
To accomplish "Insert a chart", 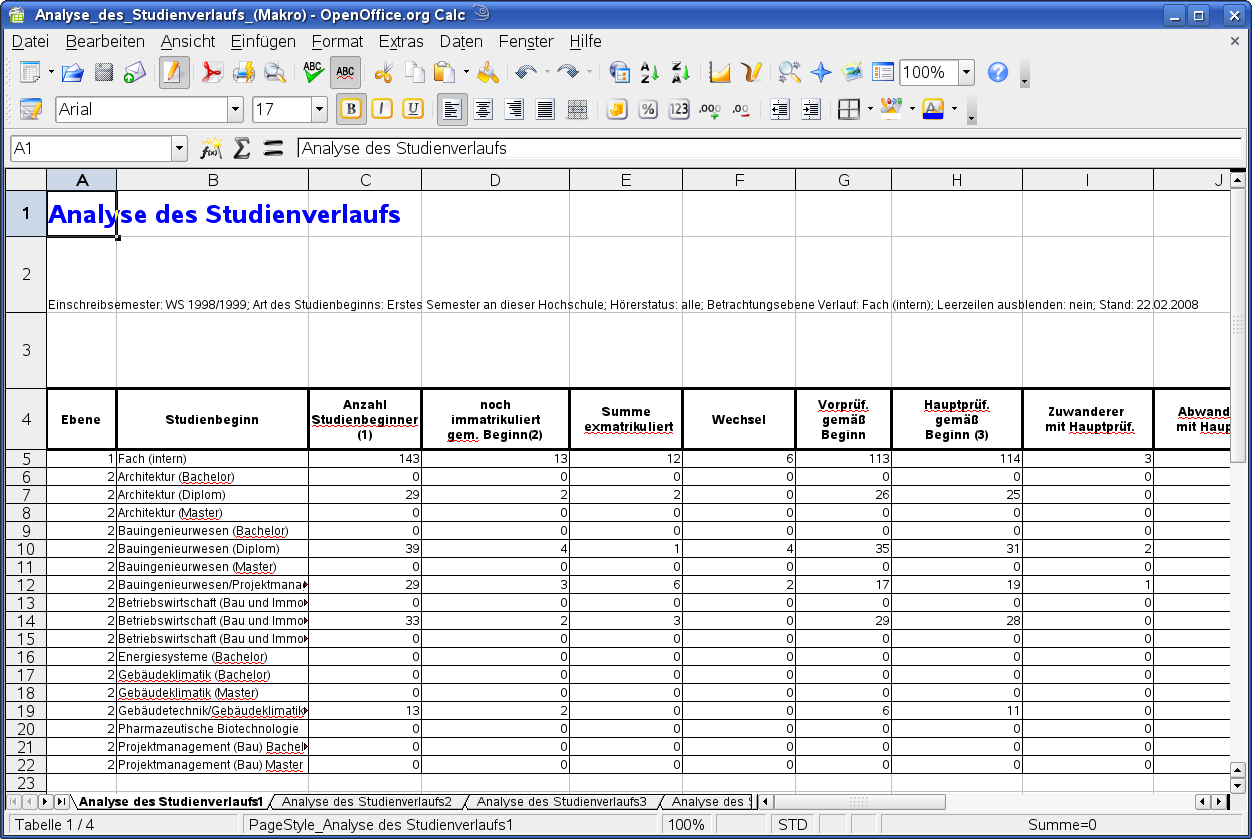I will tap(720, 72).
